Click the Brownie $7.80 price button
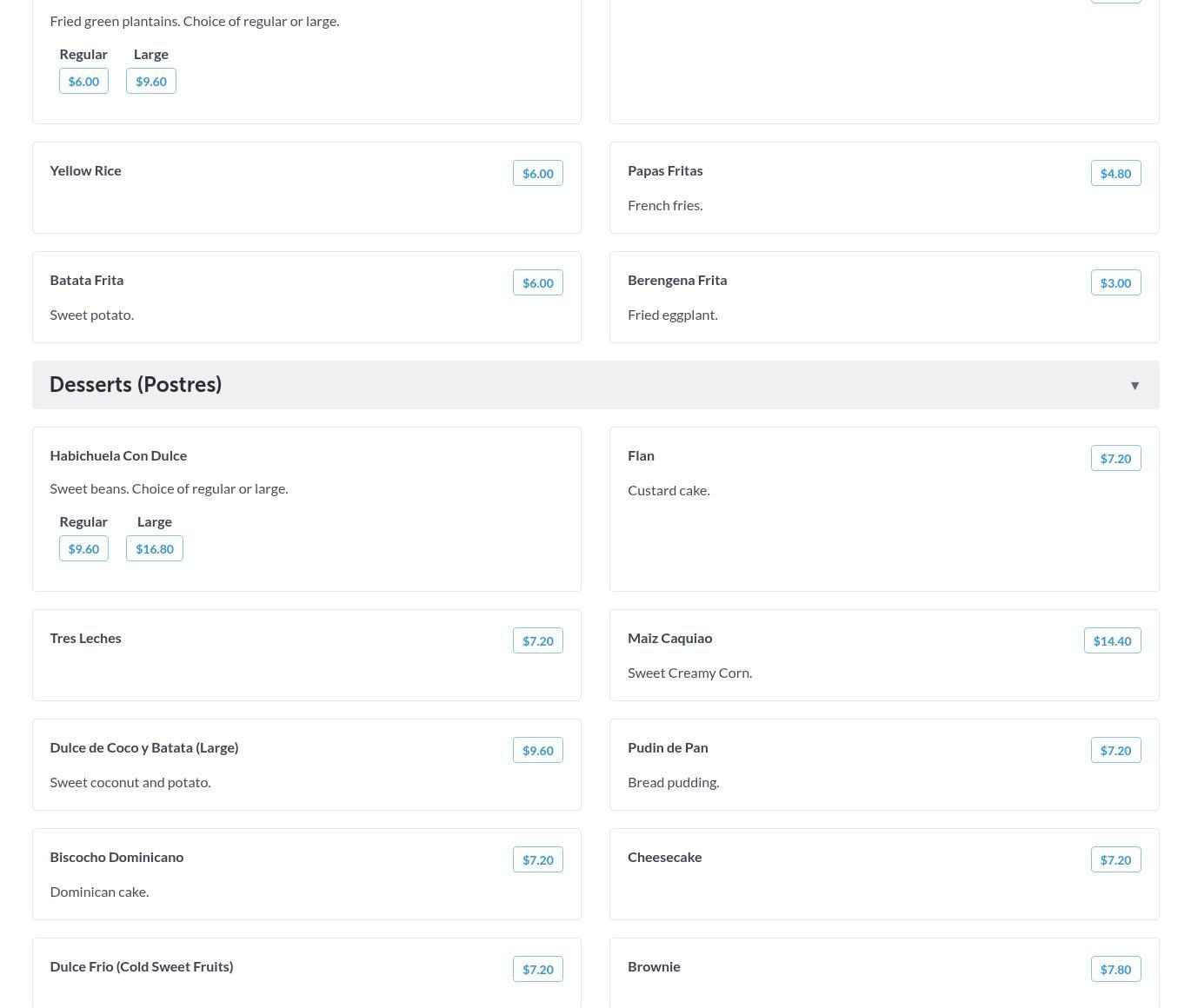The width and height of the screenshot is (1191, 1008). (x=1115, y=969)
